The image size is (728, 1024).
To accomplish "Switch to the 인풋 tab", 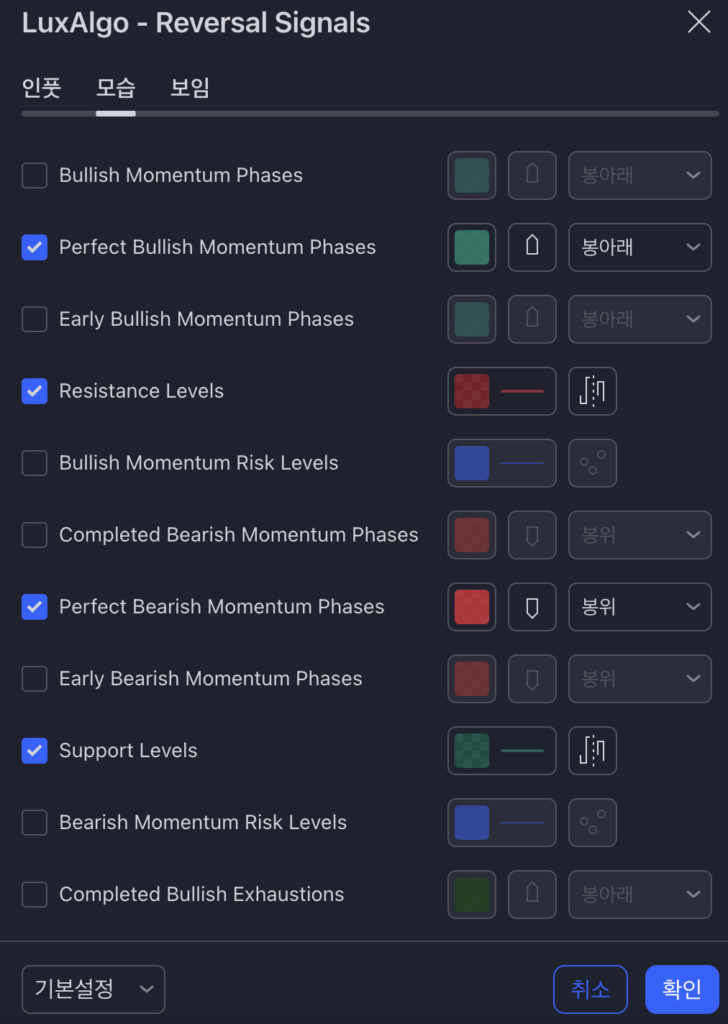I will (41, 88).
